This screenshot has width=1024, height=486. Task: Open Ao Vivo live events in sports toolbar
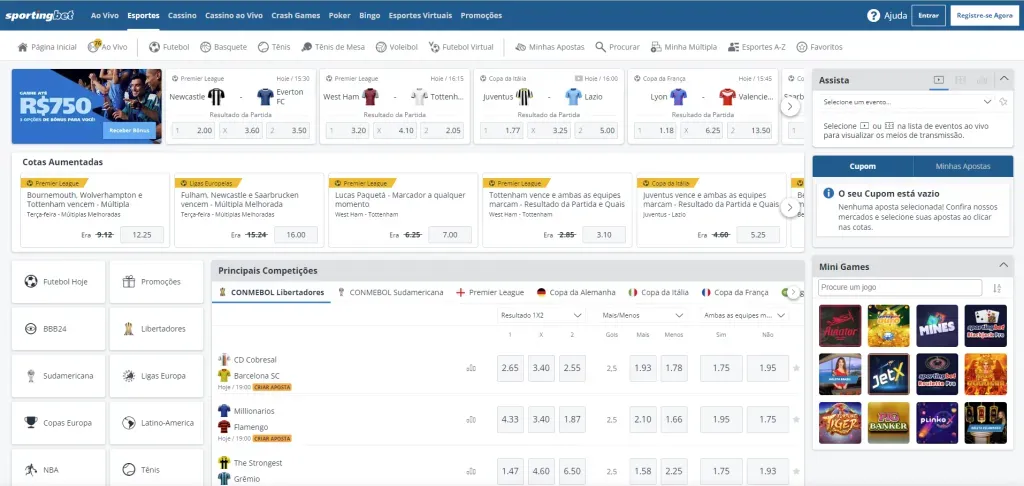coord(108,47)
